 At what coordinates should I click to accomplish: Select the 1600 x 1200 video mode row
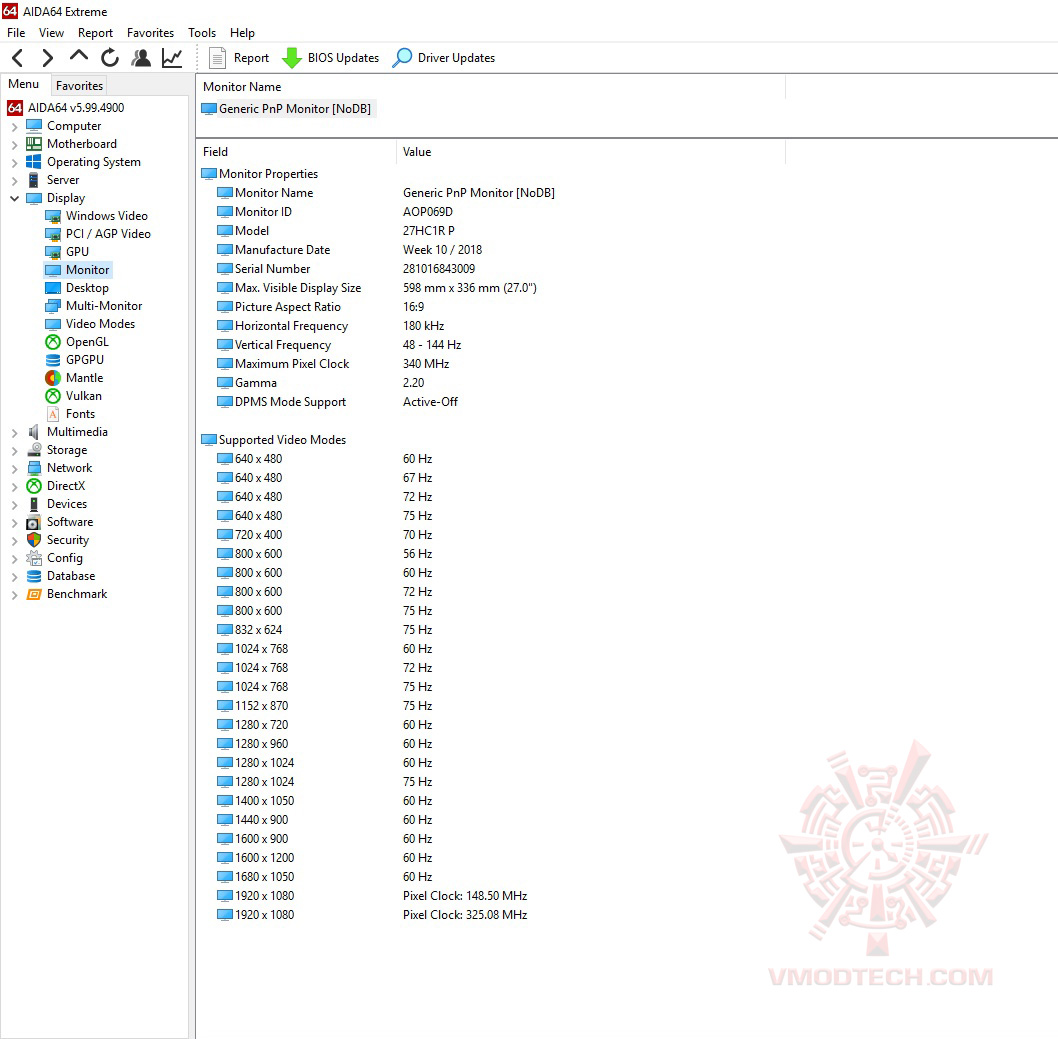[x=493, y=858]
